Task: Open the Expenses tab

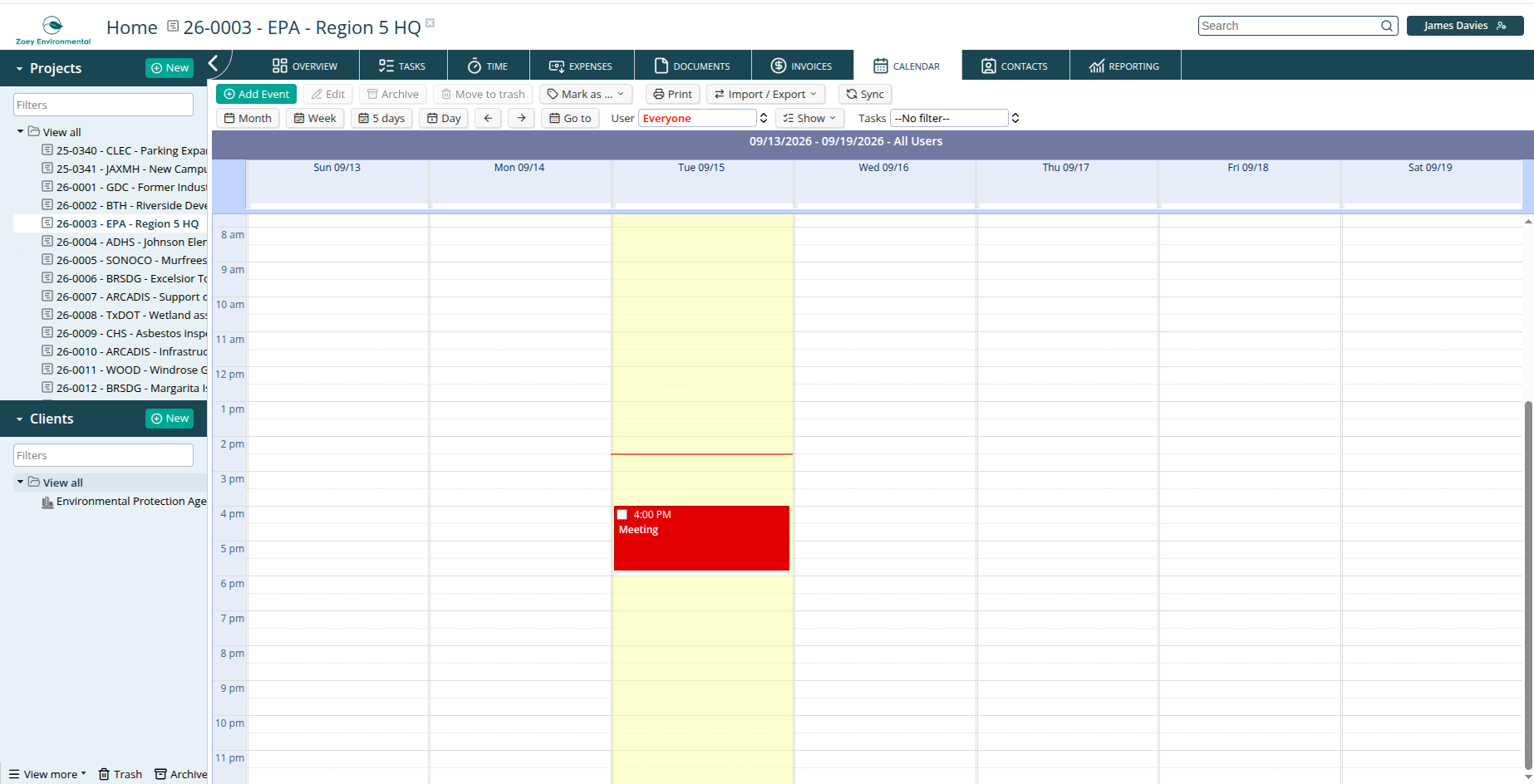Action: coord(581,66)
